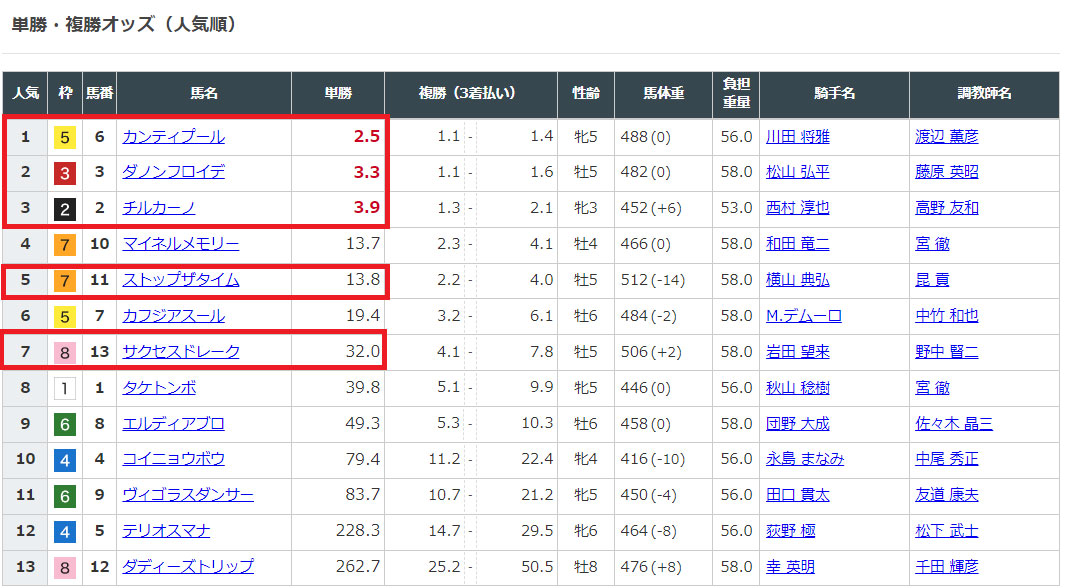Open jockey M.デムーロ page
The height and width of the screenshot is (588, 1067).
pyautogui.click(x=803, y=316)
